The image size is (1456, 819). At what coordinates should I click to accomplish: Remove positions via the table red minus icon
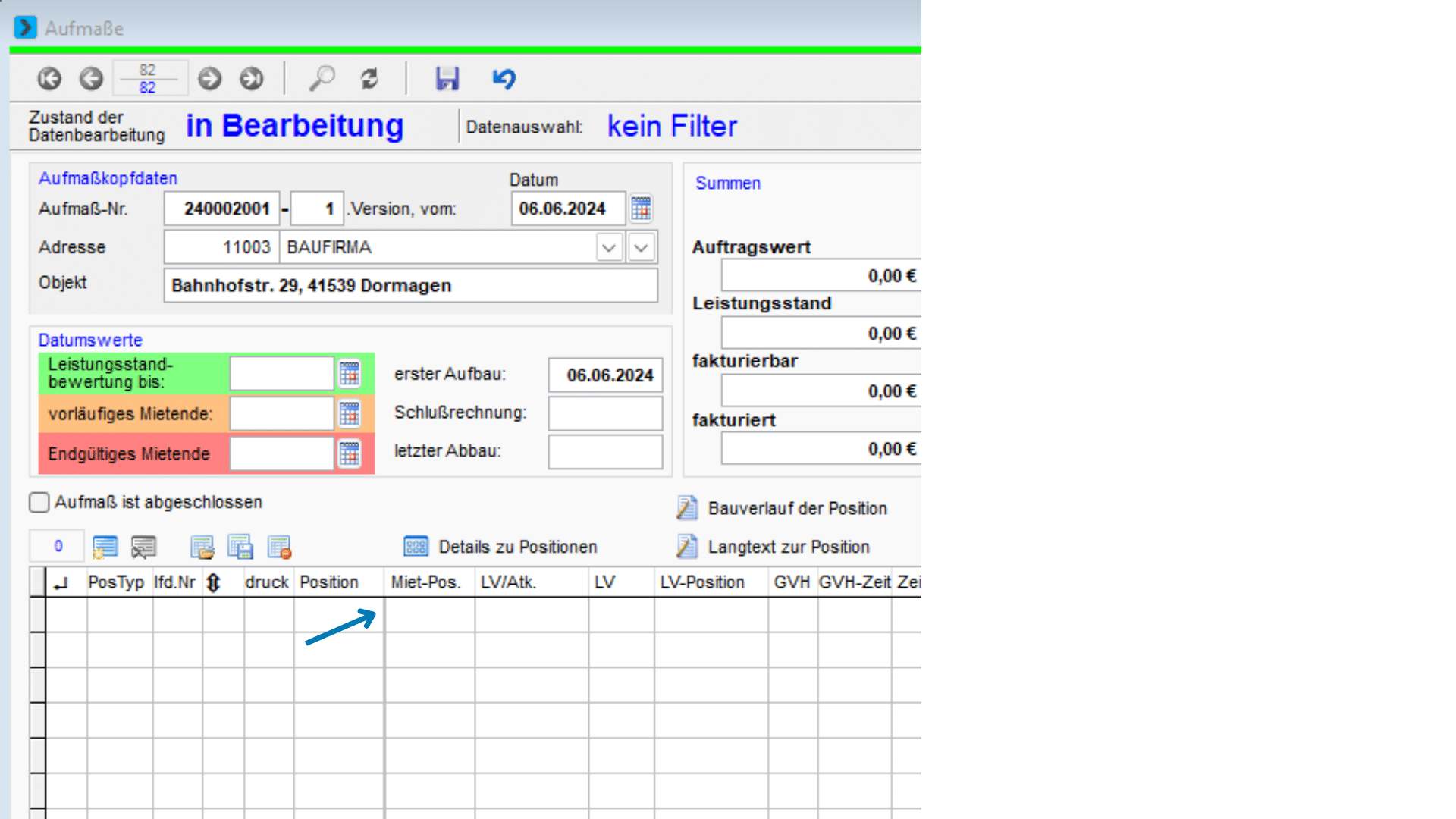[279, 547]
